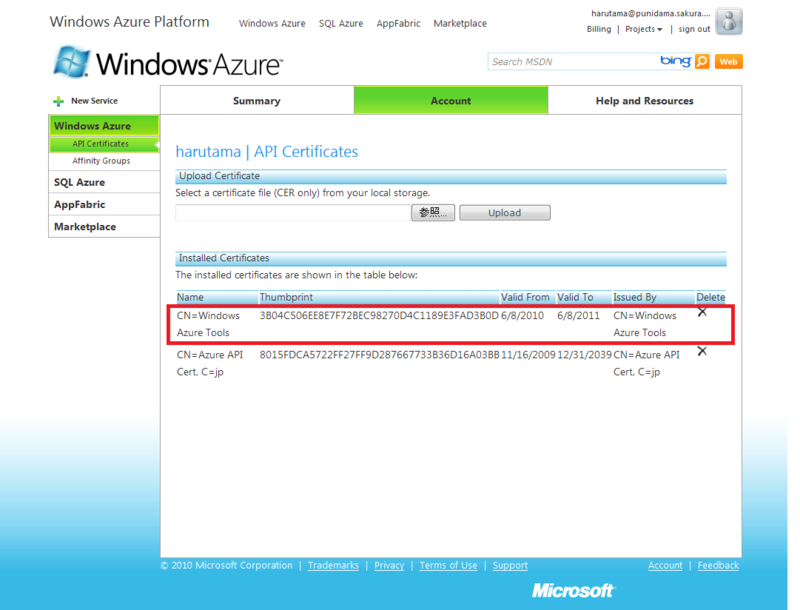Open the Account footer link
Image resolution: width=800 pixels, height=610 pixels.
pyautogui.click(x=665, y=565)
